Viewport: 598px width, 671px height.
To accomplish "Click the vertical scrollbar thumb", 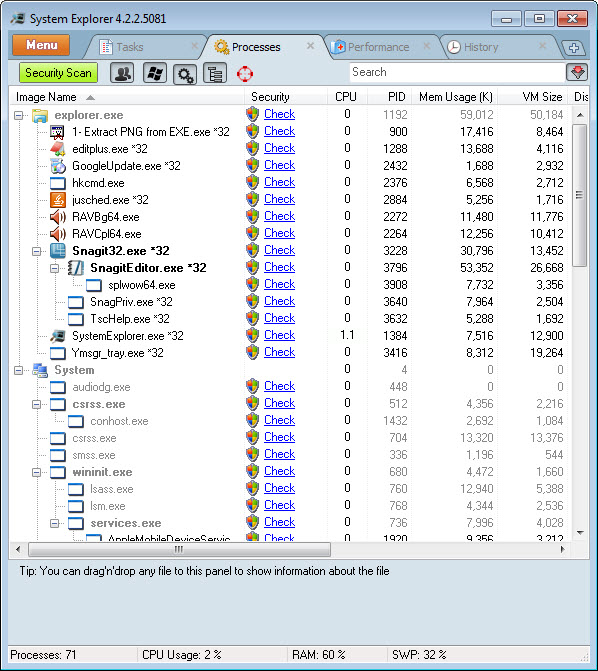I will pos(580,195).
